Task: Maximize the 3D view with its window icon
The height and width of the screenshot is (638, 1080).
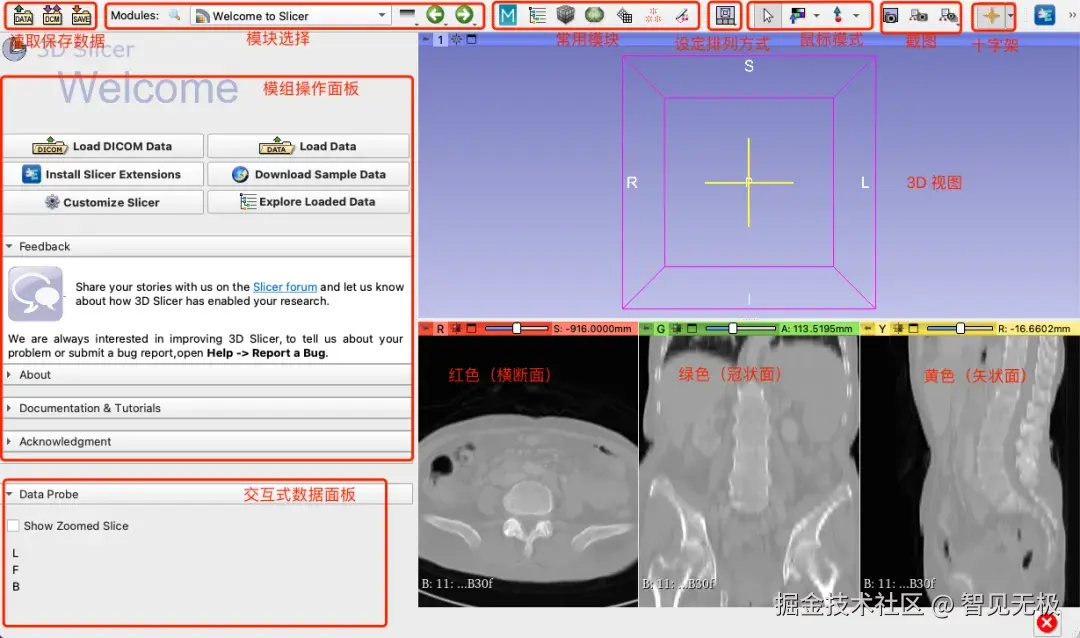Action: click(x=472, y=39)
